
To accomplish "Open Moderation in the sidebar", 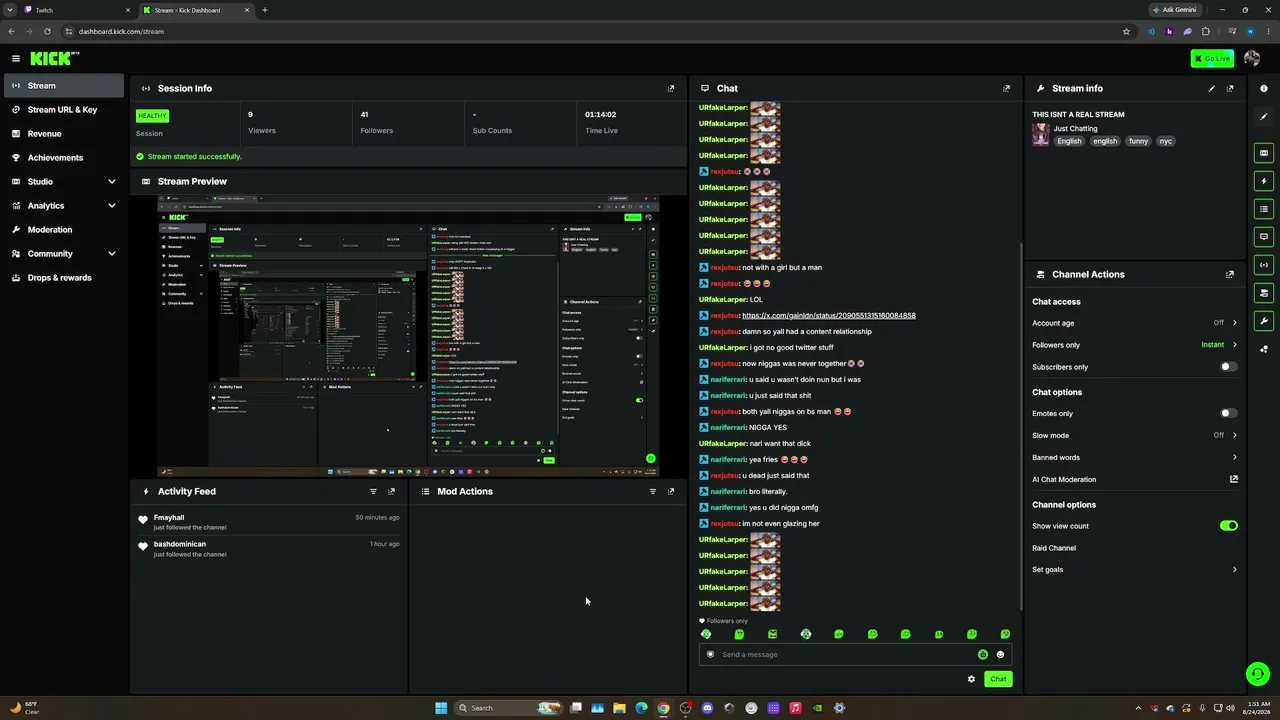I will pos(64,230).
